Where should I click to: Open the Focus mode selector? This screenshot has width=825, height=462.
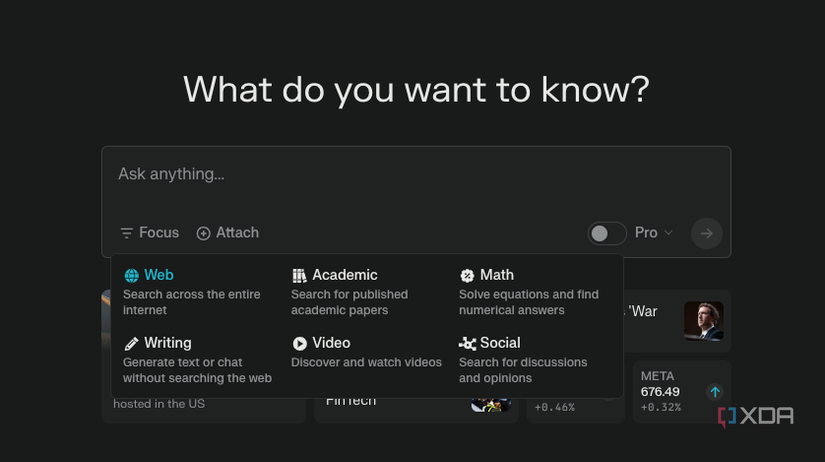click(x=149, y=233)
